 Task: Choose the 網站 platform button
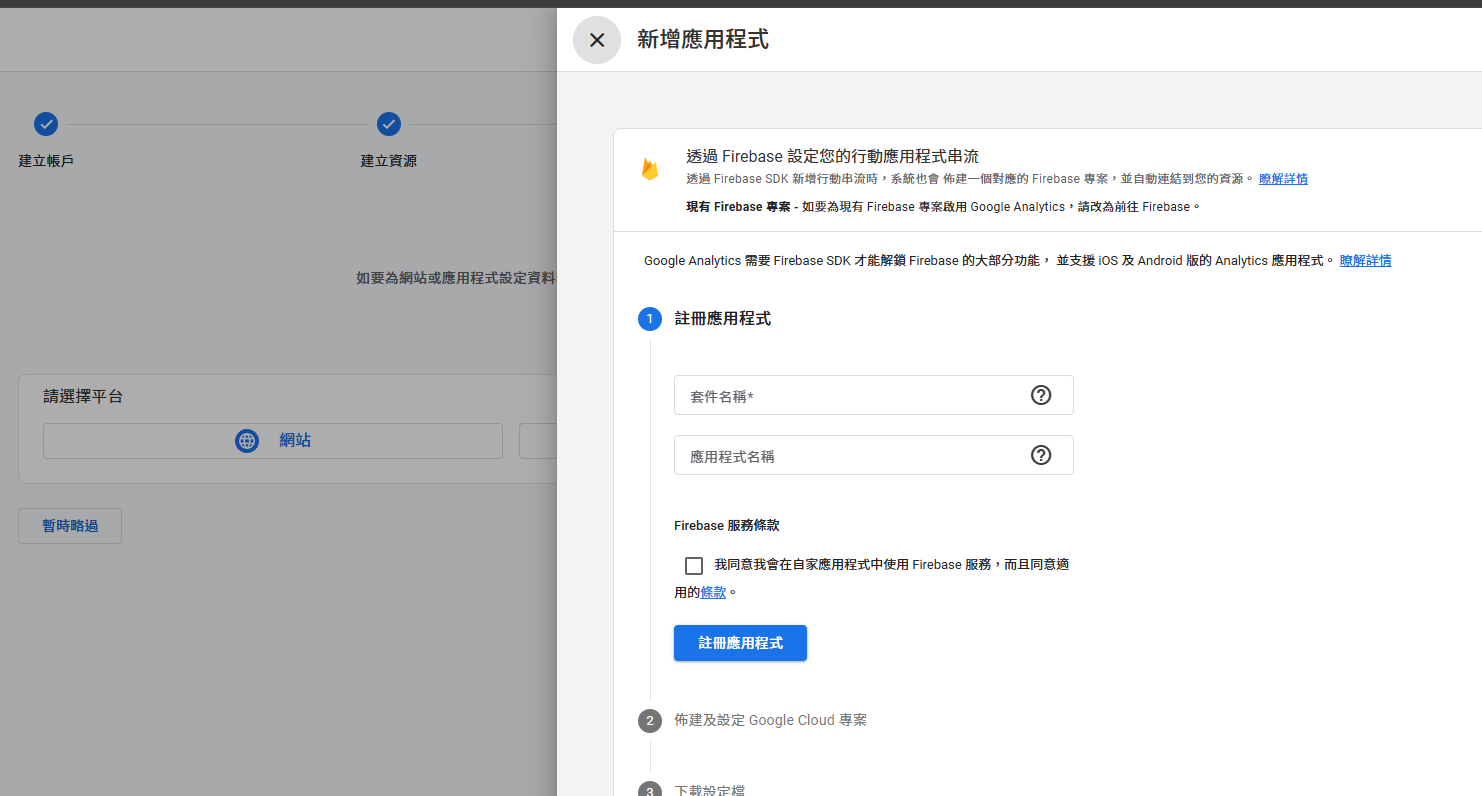273,440
